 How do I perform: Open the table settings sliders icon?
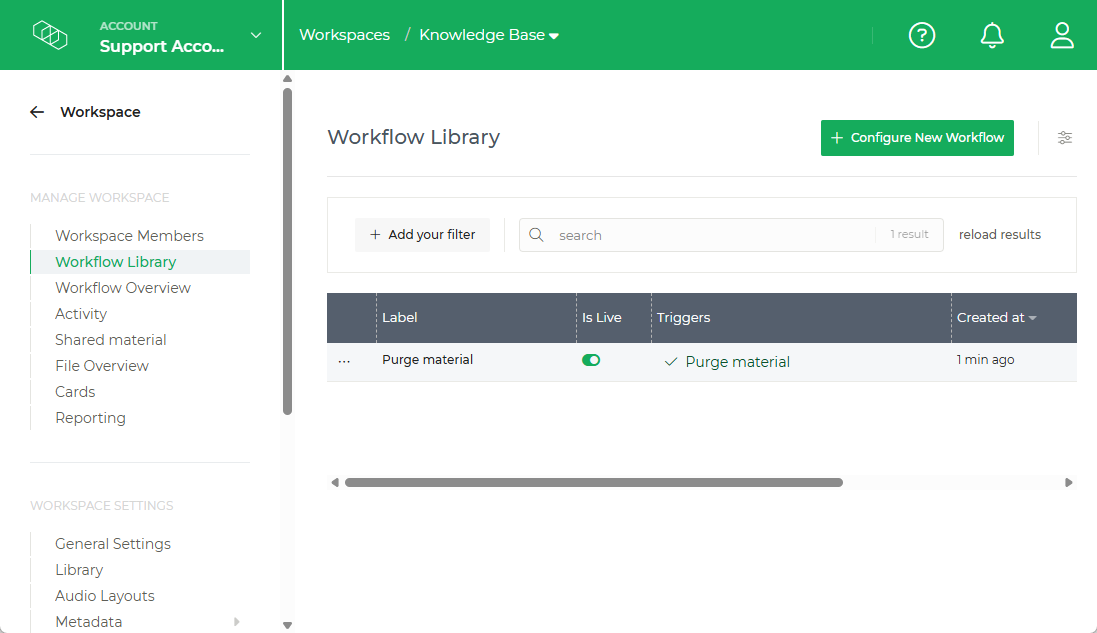click(1064, 138)
